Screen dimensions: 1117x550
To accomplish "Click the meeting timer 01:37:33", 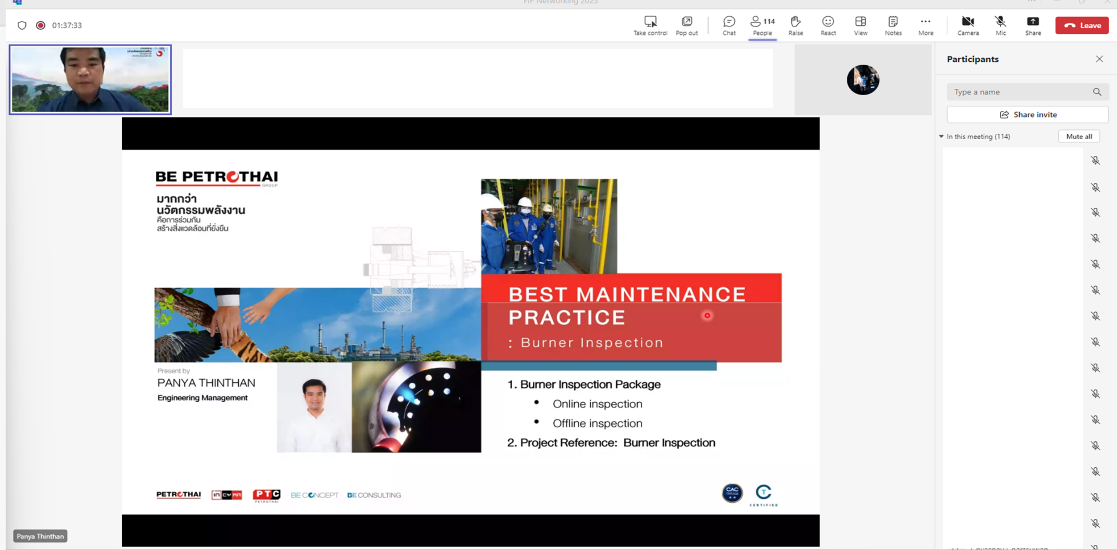I will click(x=67, y=25).
